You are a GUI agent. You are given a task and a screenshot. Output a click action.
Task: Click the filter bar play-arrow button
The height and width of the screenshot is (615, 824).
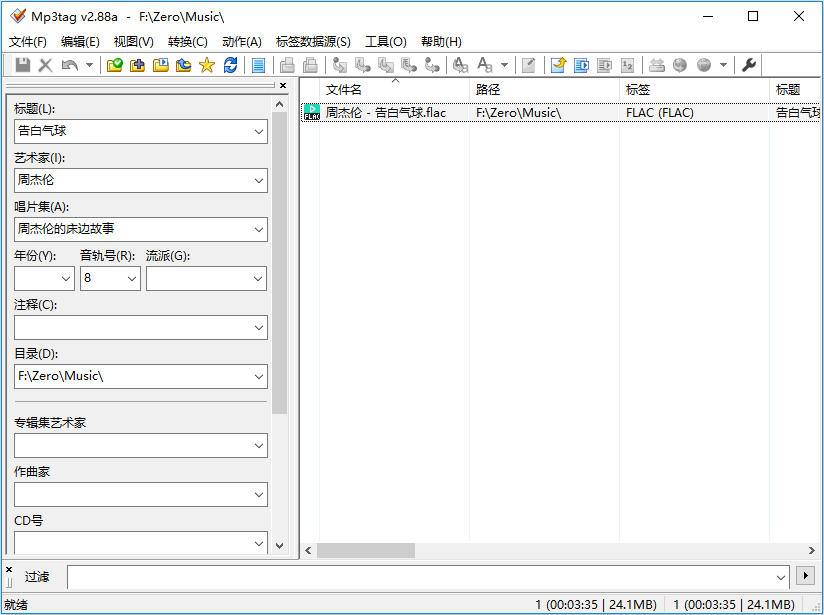806,576
